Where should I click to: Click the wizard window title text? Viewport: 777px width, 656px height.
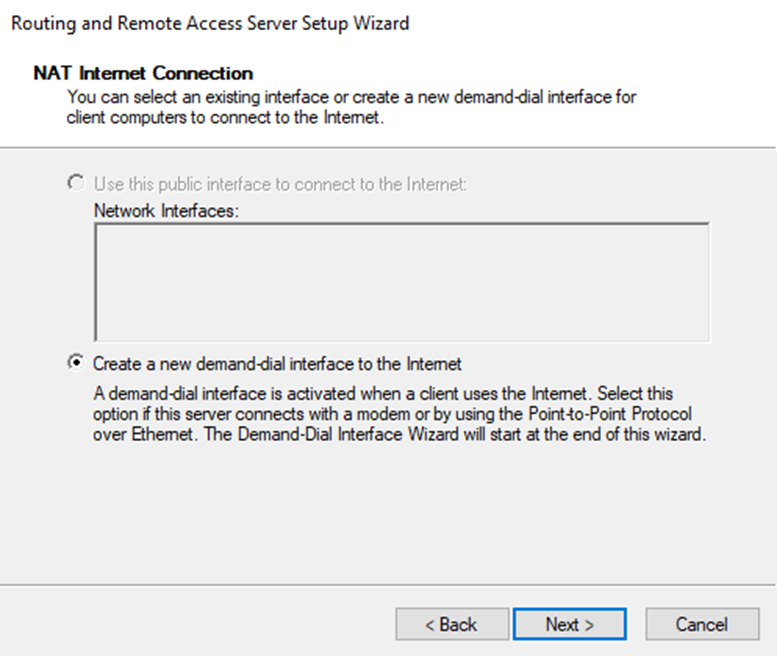[210, 23]
